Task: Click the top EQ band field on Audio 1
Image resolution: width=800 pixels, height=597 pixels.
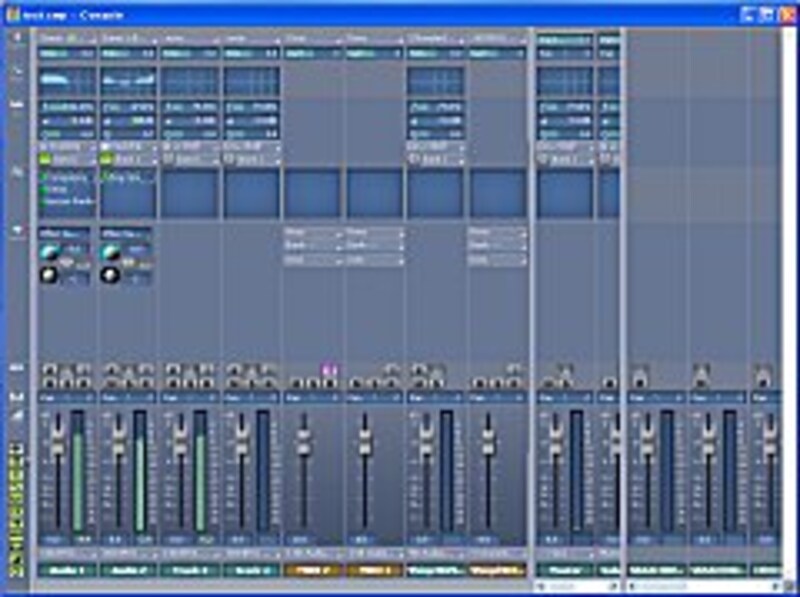Action: (x=67, y=108)
